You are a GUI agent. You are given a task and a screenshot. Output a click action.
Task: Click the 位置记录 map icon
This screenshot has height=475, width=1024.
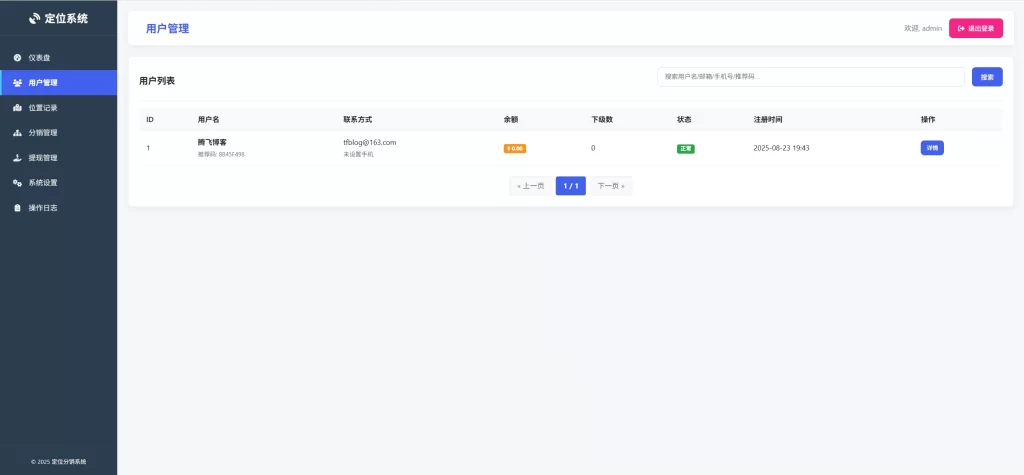[x=18, y=108]
